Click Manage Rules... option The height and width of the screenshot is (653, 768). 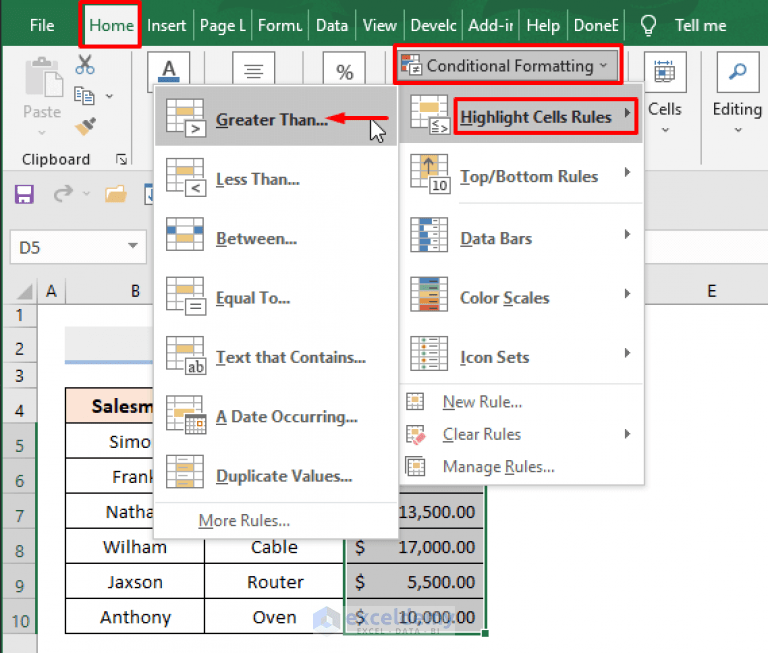[521, 466]
